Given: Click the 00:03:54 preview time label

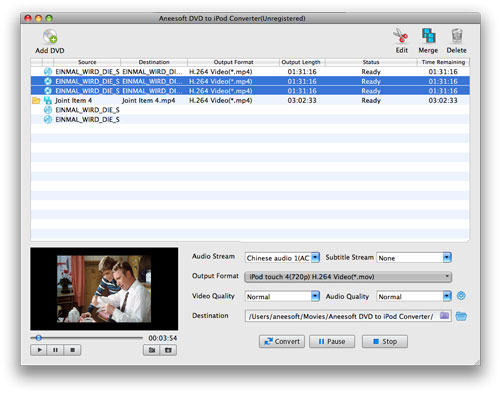Looking at the screenshot, I should [x=163, y=338].
